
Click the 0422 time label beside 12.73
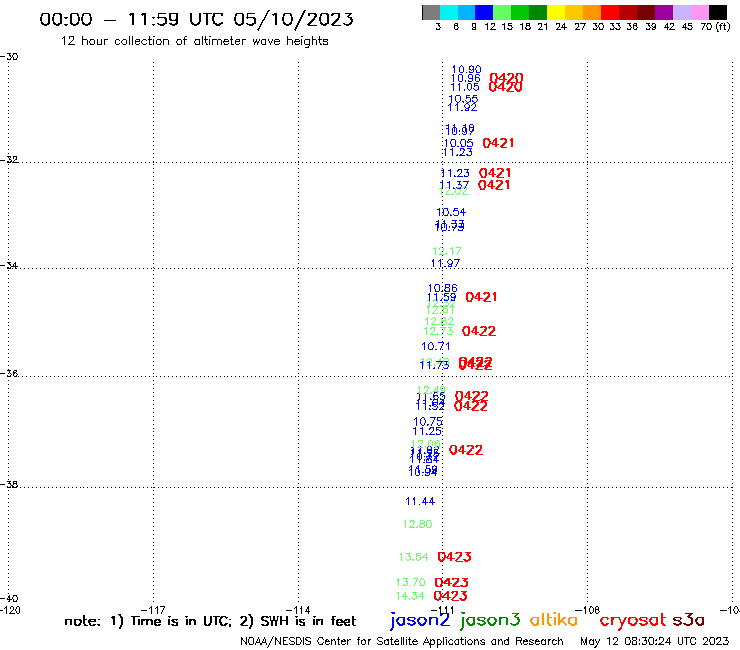pyautogui.click(x=479, y=331)
